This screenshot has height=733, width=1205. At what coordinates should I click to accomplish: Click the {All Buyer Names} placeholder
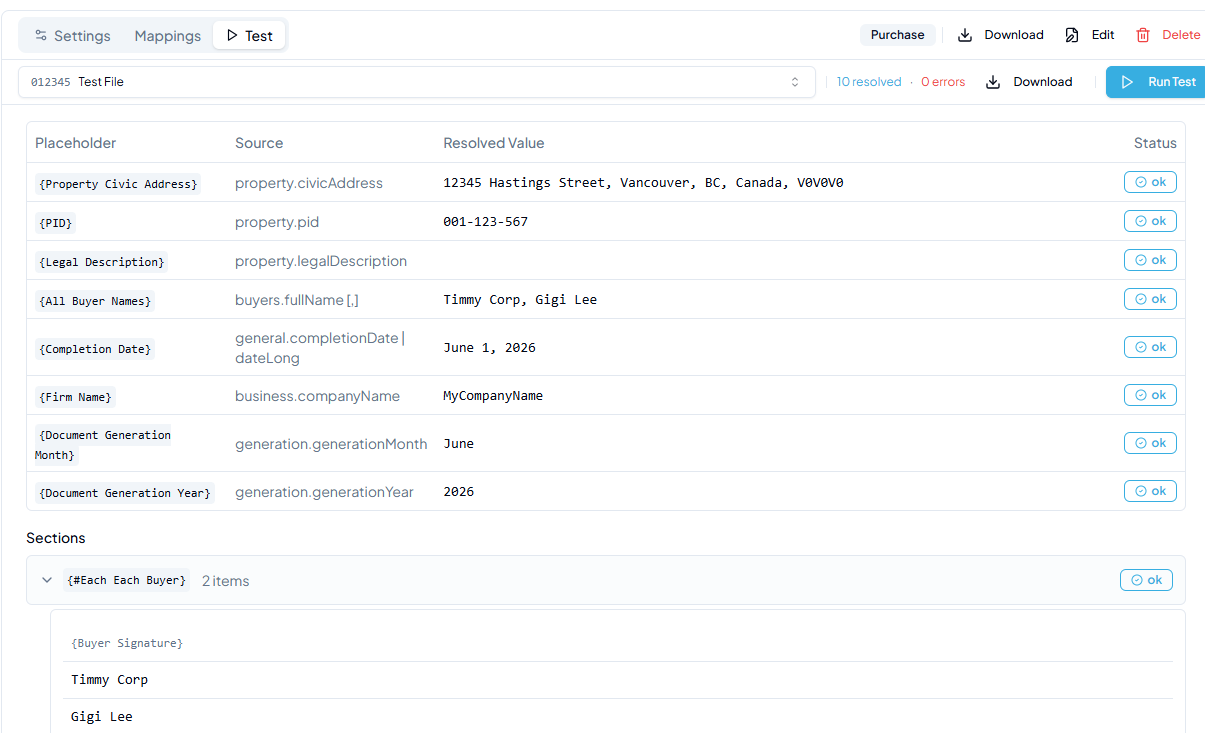click(95, 301)
